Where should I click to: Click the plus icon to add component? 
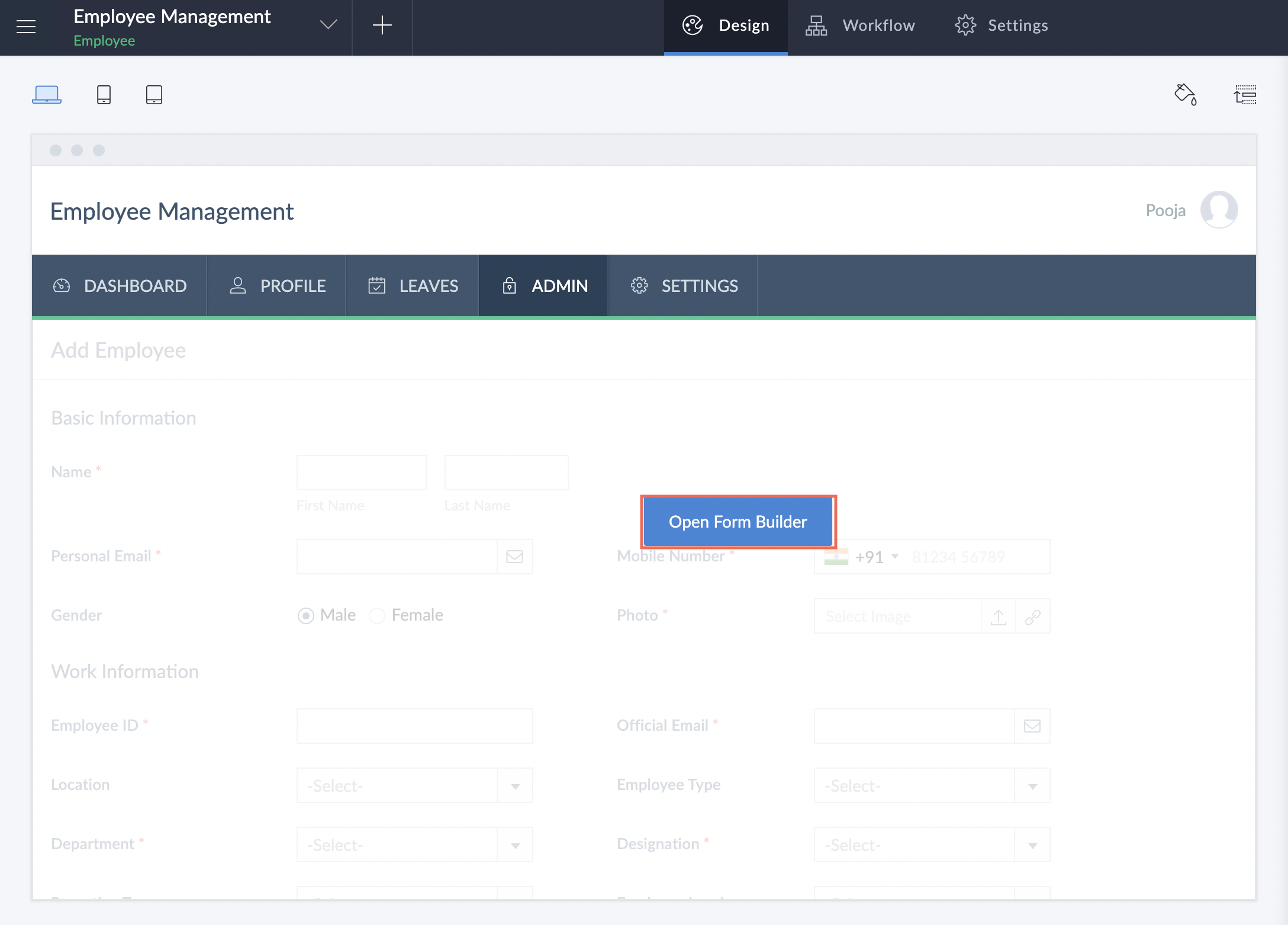(382, 25)
